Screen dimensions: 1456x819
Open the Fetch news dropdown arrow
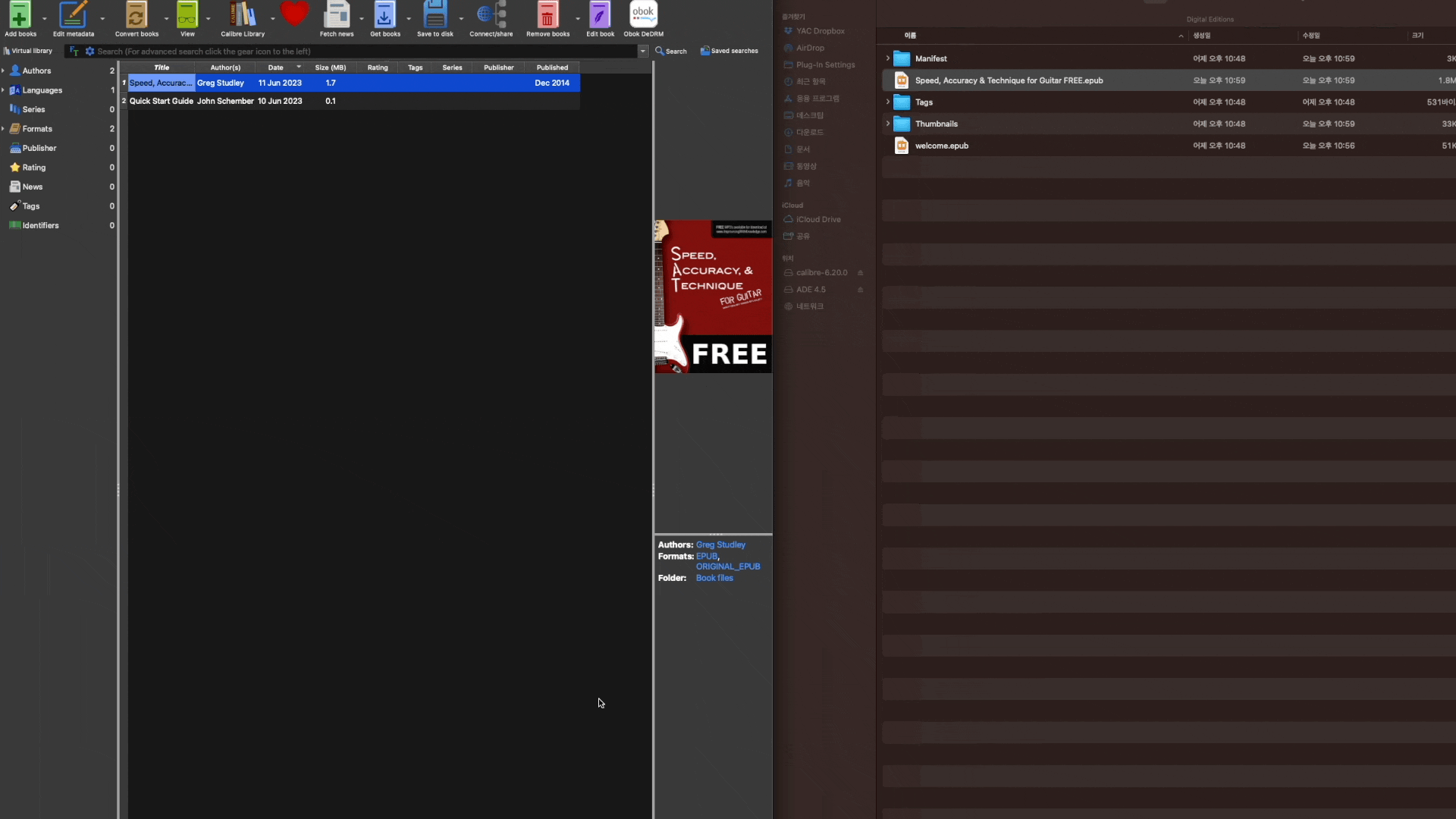click(361, 18)
